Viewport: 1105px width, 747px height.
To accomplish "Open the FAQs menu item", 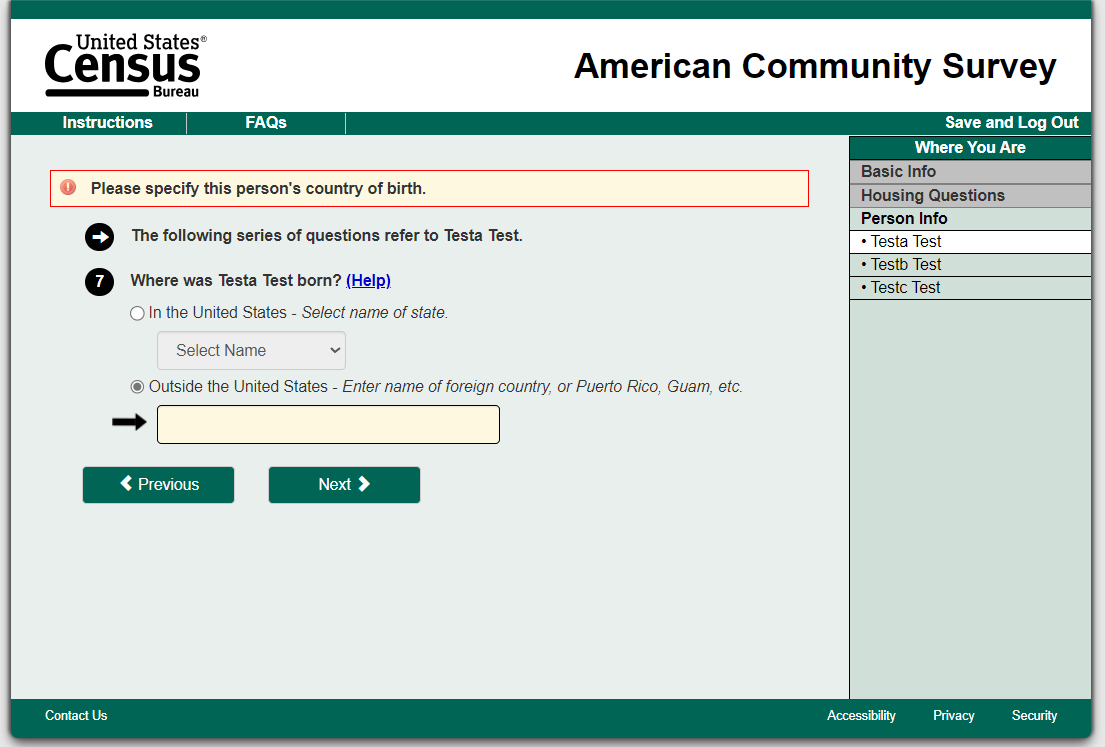I will (266, 123).
